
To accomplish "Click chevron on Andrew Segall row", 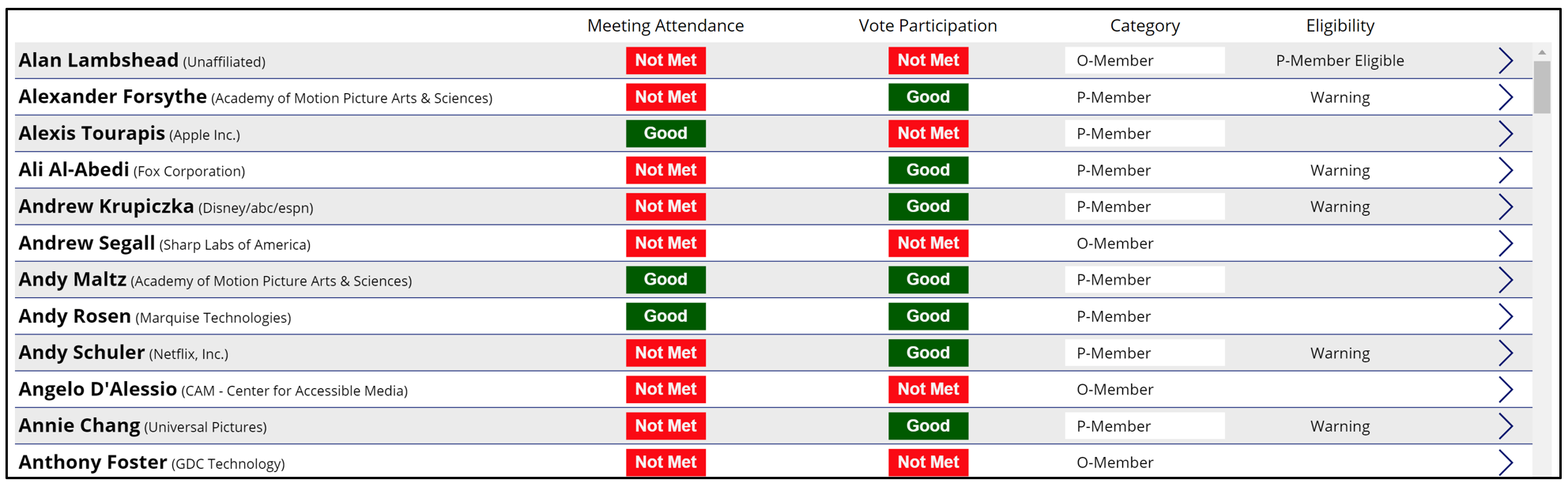I will (1505, 244).
